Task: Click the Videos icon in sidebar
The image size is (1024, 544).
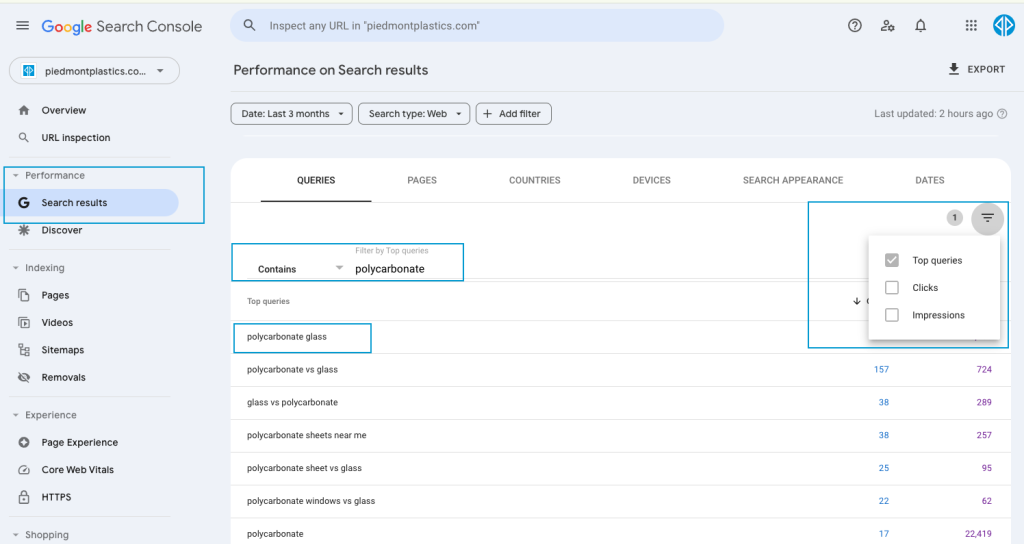Action: [24, 323]
